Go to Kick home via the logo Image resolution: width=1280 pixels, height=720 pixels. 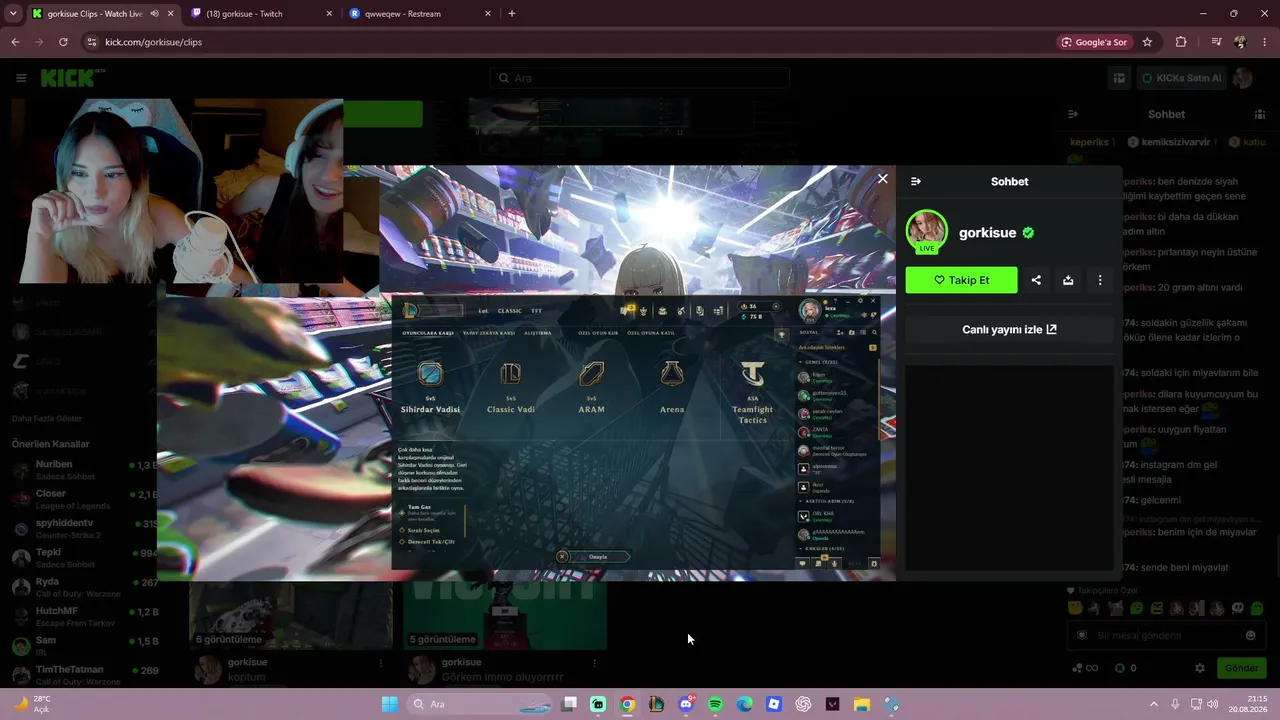tap(72, 78)
